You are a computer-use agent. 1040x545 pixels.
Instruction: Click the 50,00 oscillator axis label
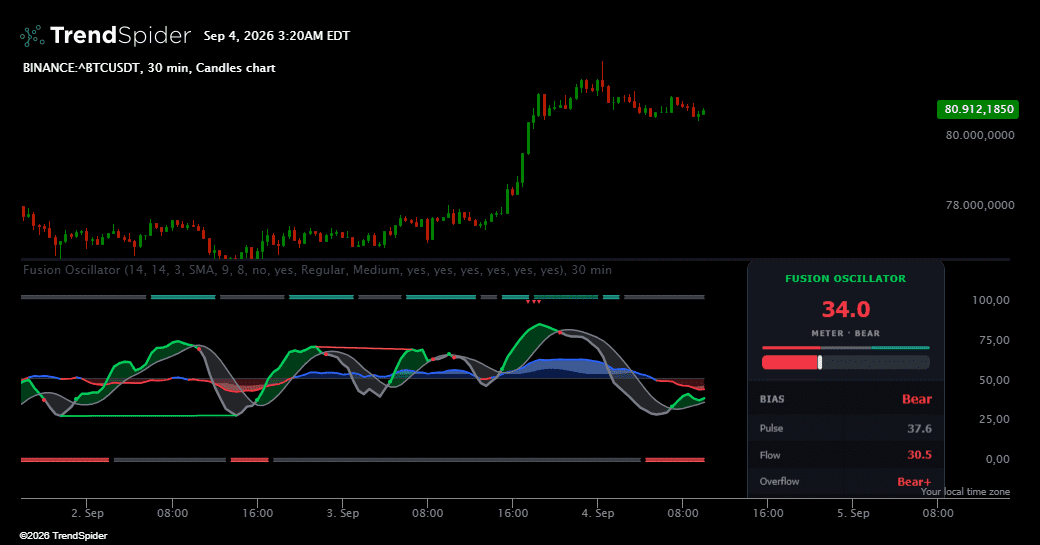[994, 380]
